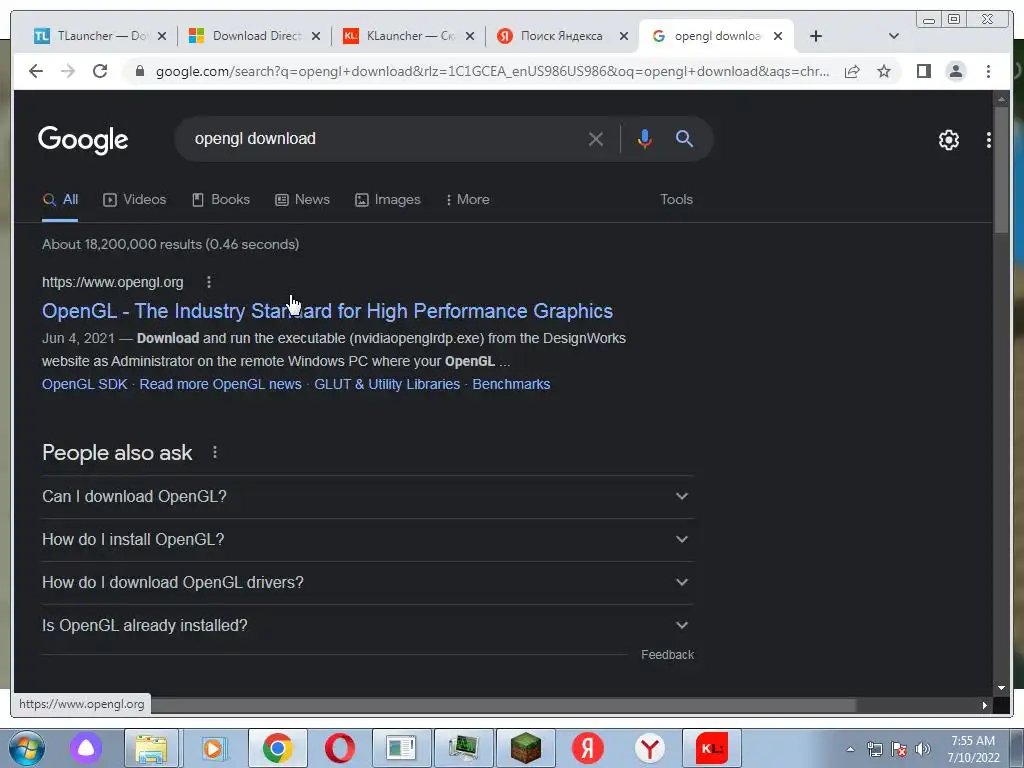Click the padlock site info icon
Screen dimensions: 1024x768
(139, 71)
